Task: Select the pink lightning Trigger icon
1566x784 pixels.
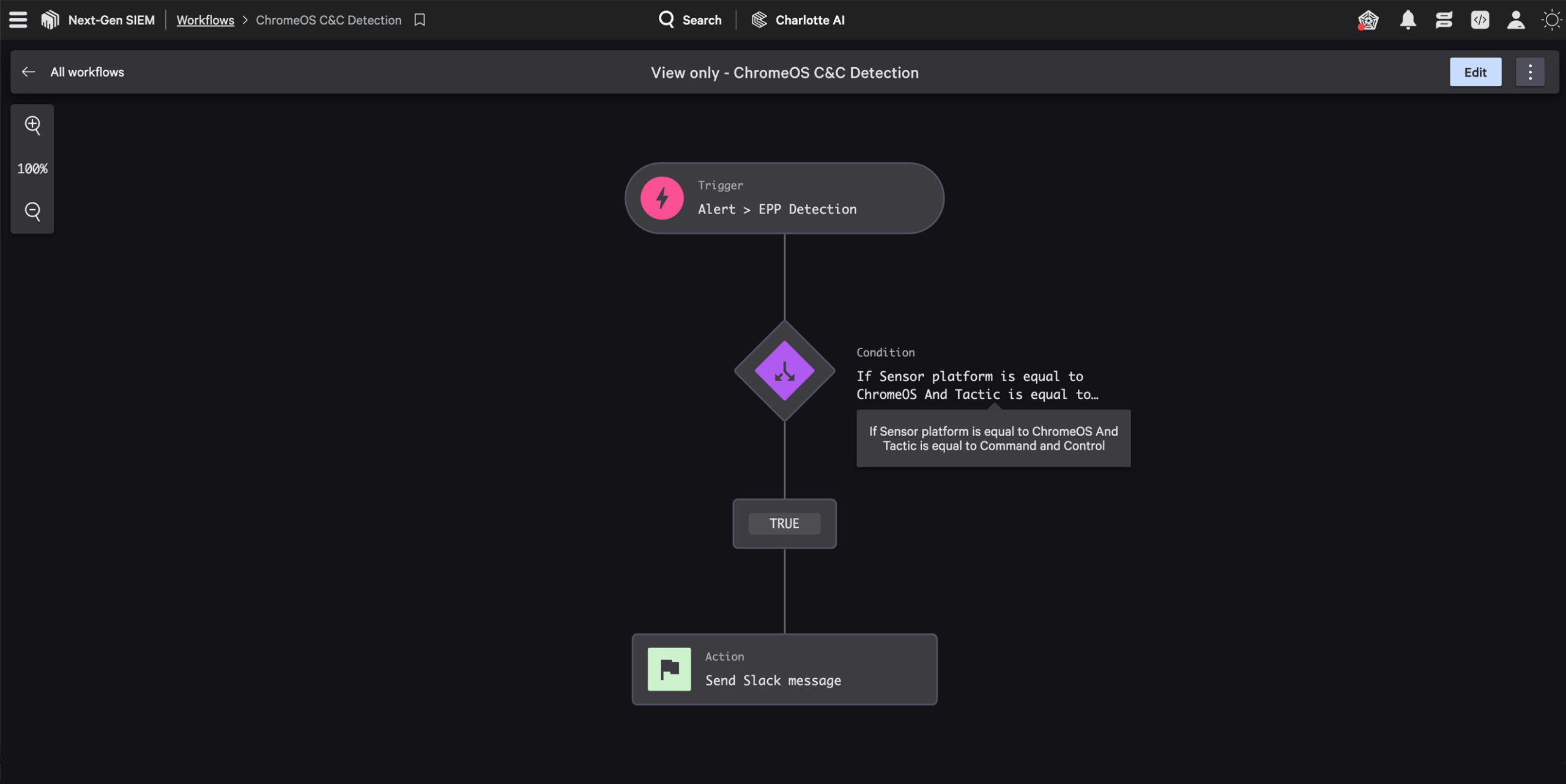Action: (662, 198)
